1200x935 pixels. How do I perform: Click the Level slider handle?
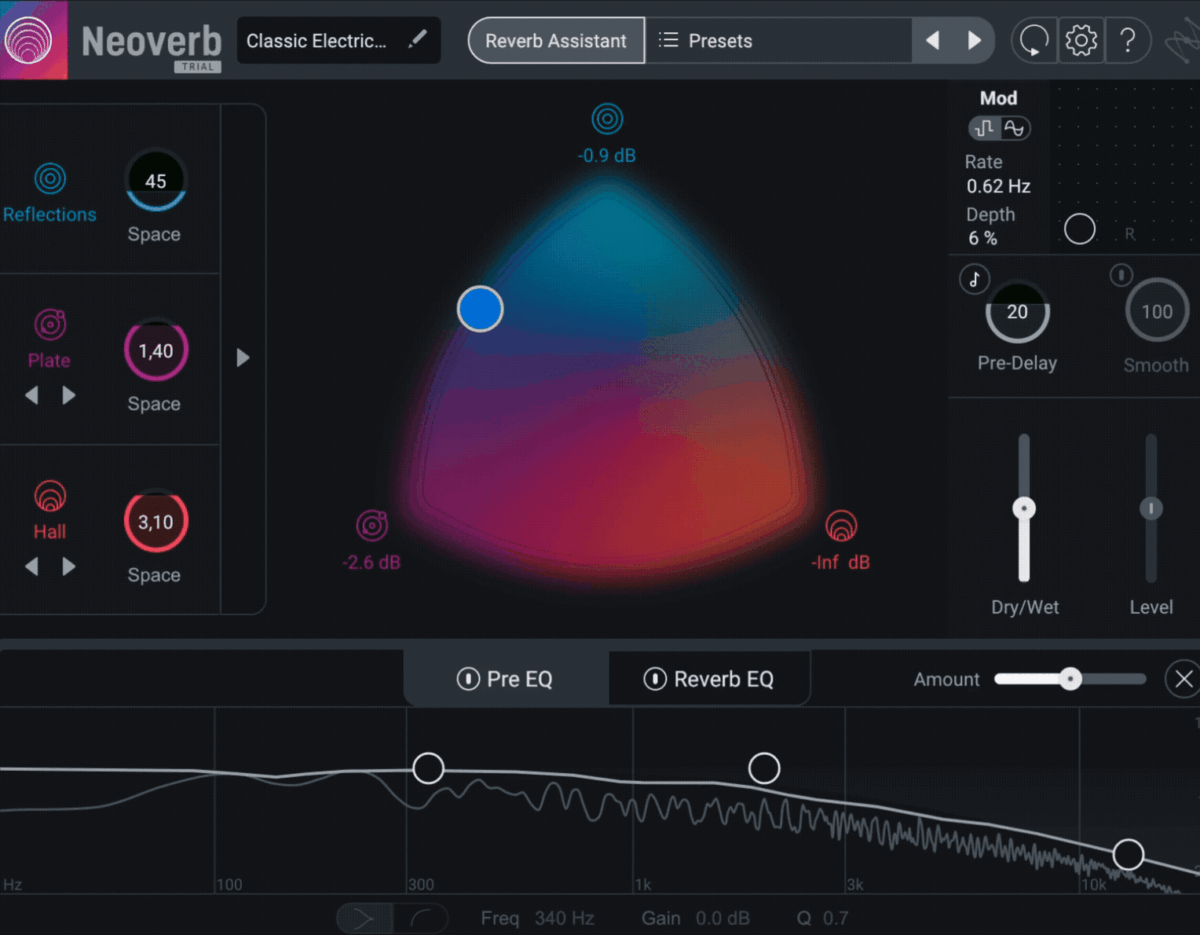pyautogui.click(x=1151, y=509)
